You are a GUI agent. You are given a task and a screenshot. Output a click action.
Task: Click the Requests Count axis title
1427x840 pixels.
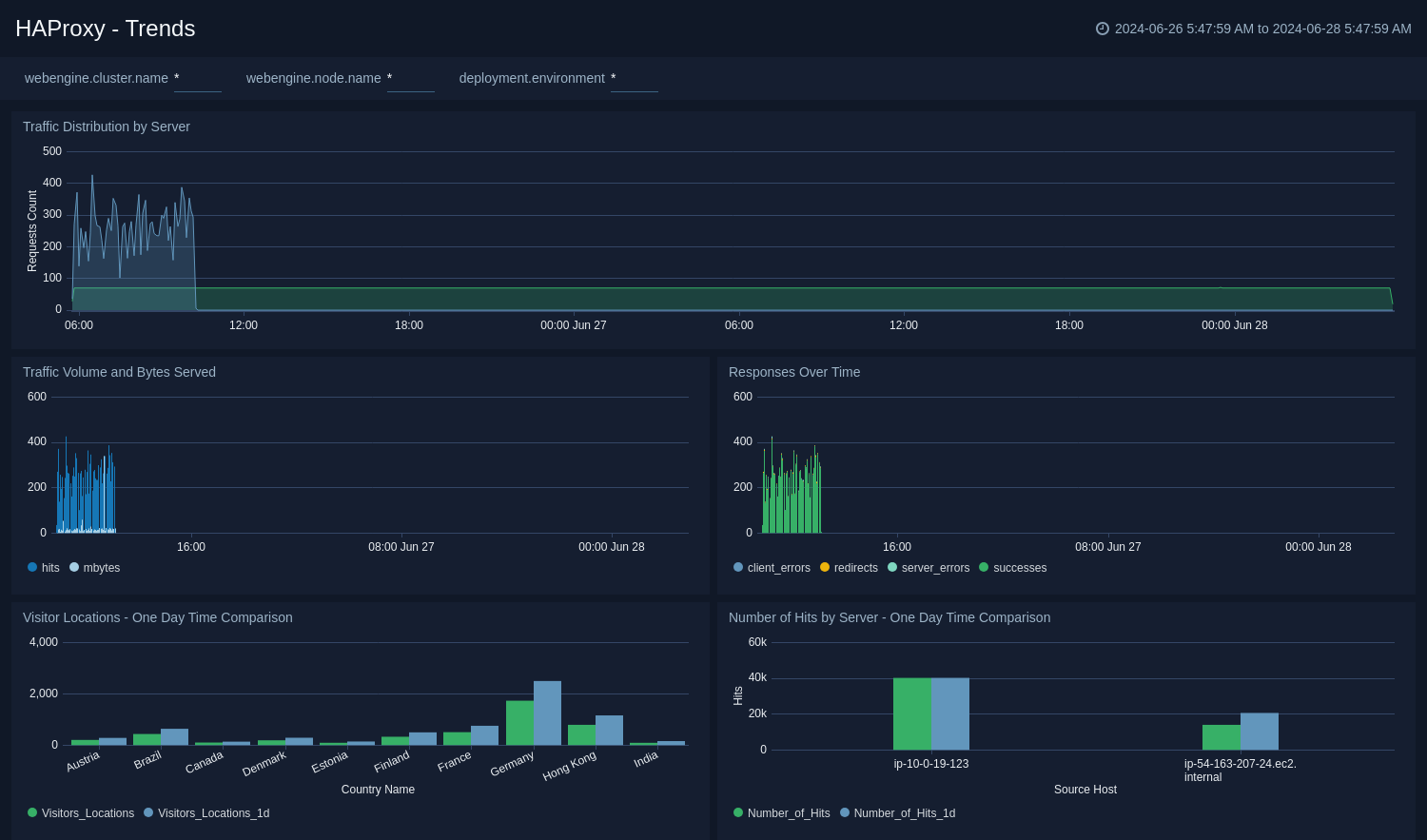point(32,231)
